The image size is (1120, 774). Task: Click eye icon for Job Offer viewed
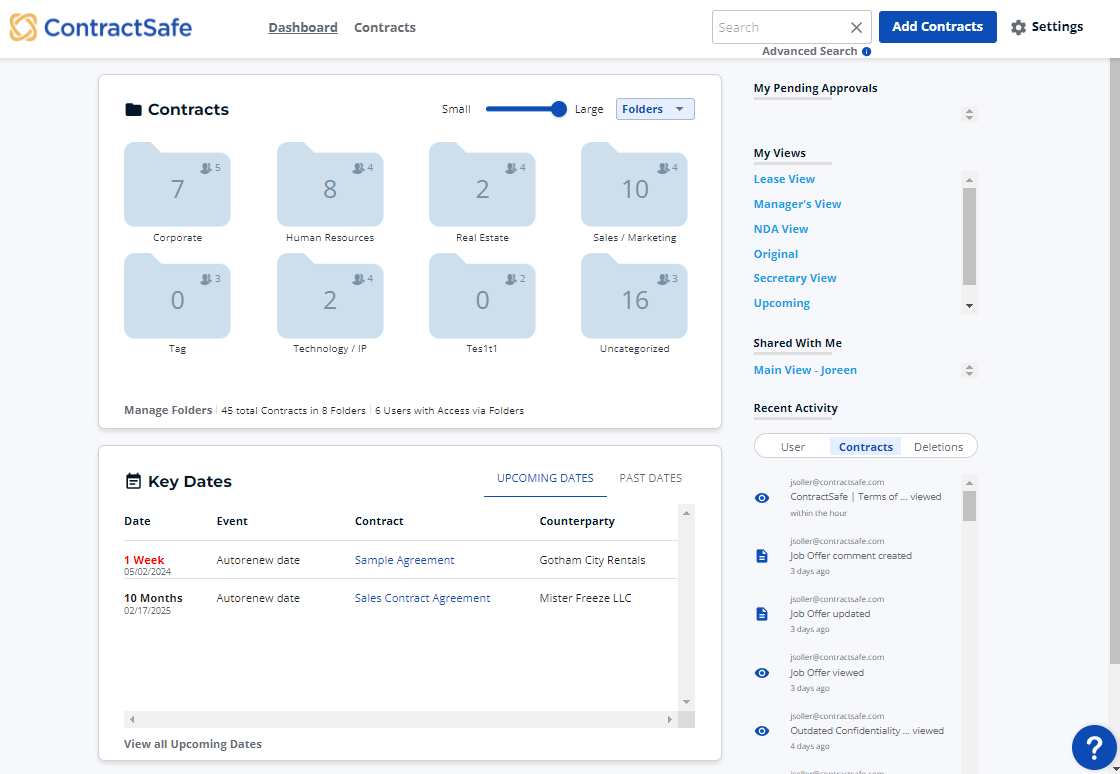pos(762,673)
